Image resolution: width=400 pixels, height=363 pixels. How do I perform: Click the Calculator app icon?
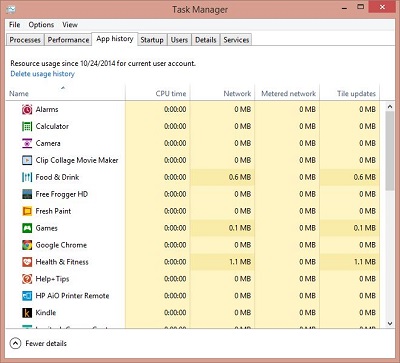tap(27, 126)
